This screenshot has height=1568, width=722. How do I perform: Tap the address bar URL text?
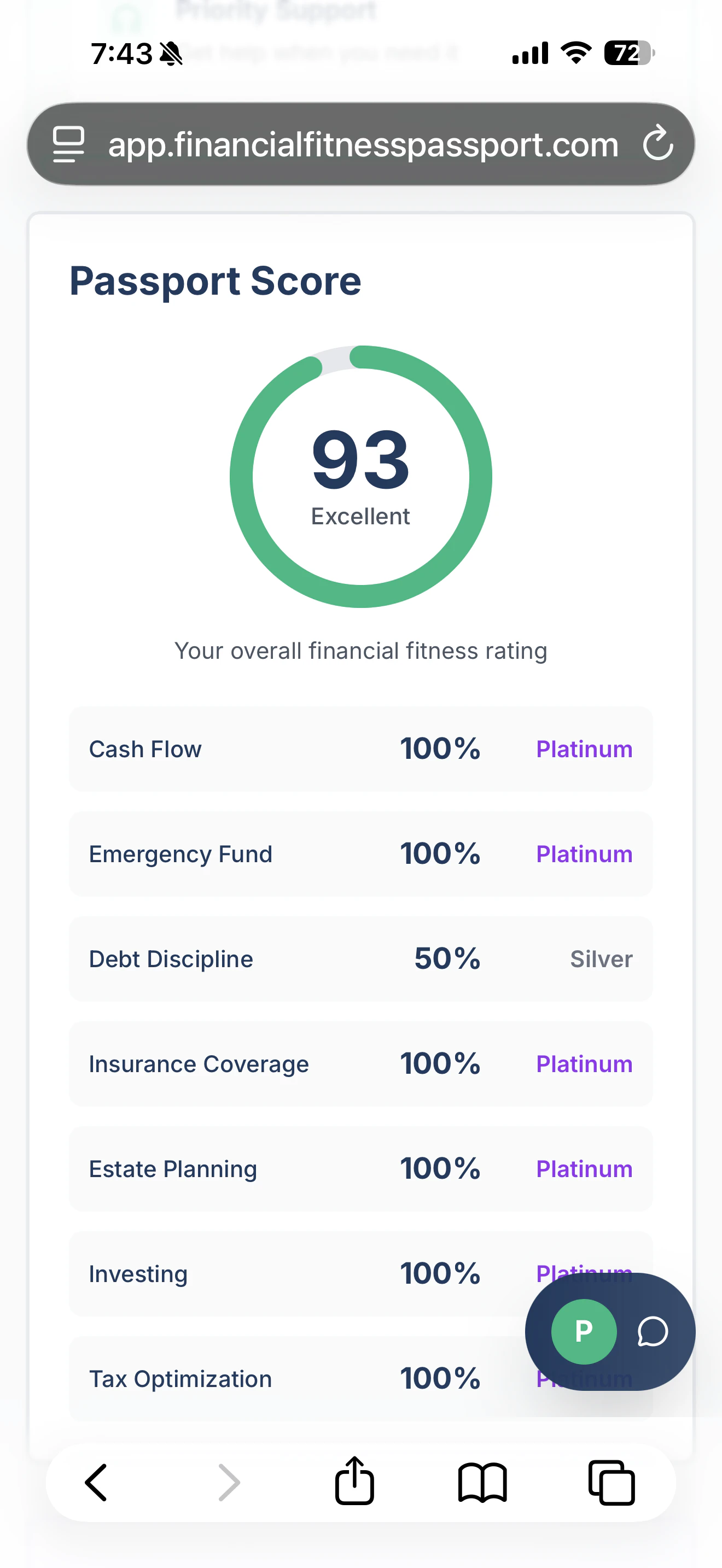(x=363, y=145)
